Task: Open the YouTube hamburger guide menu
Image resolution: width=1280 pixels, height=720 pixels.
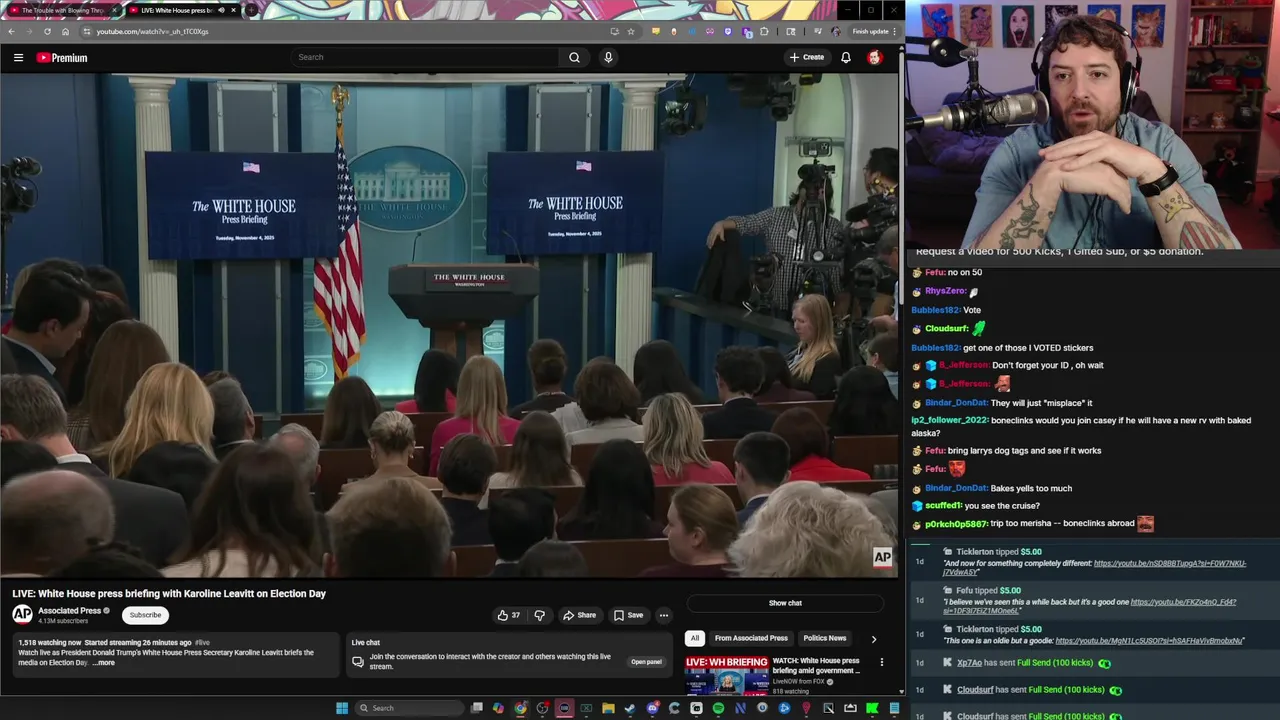Action: (18, 57)
